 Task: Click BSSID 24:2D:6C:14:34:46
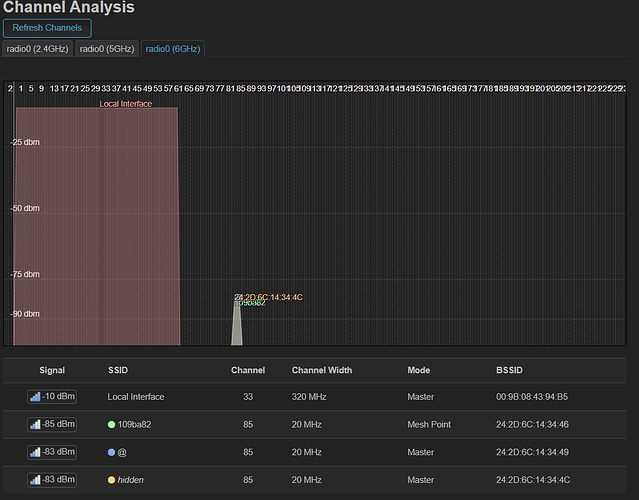click(532, 425)
